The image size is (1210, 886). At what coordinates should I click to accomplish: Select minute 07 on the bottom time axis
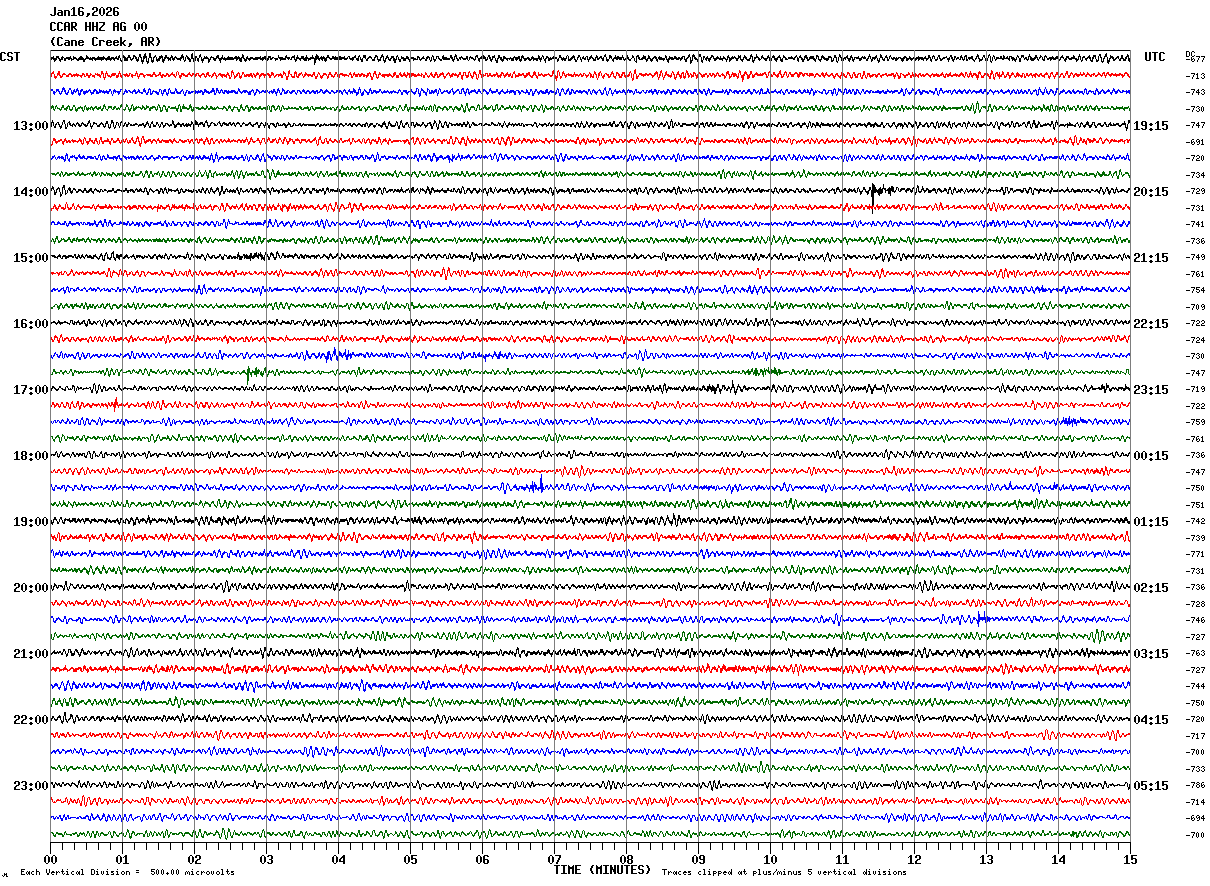pyautogui.click(x=554, y=859)
